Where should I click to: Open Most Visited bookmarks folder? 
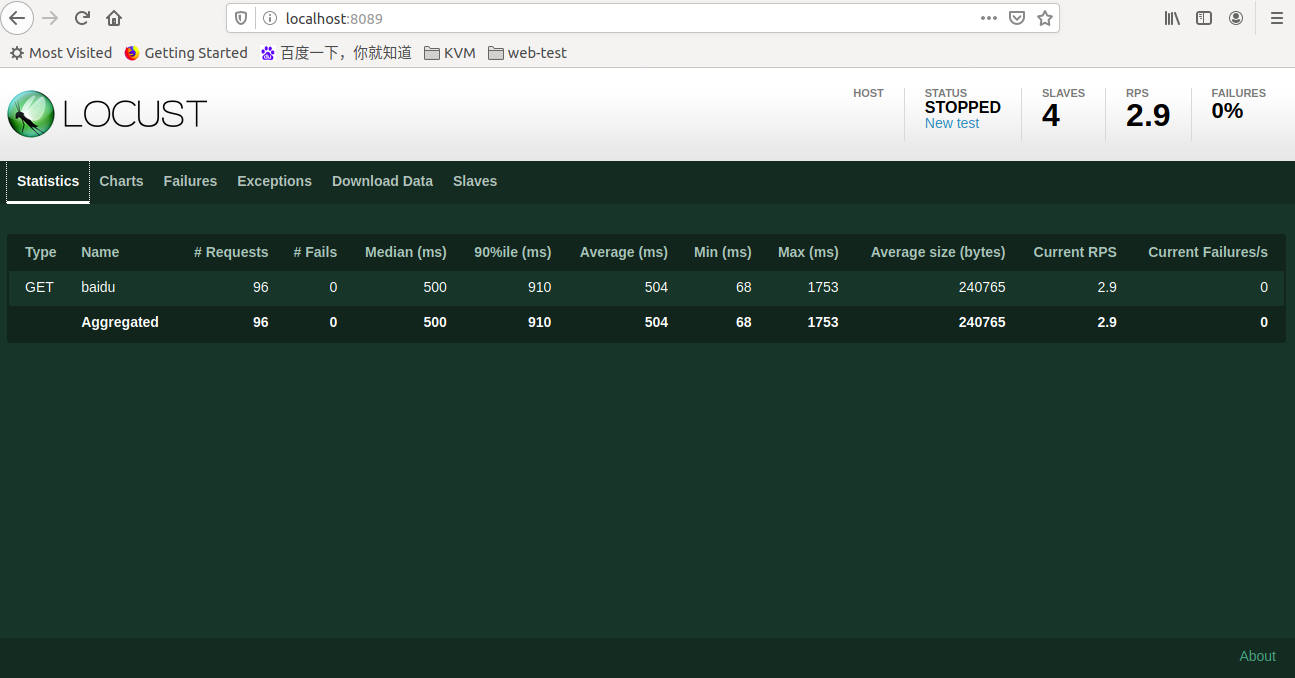[61, 53]
